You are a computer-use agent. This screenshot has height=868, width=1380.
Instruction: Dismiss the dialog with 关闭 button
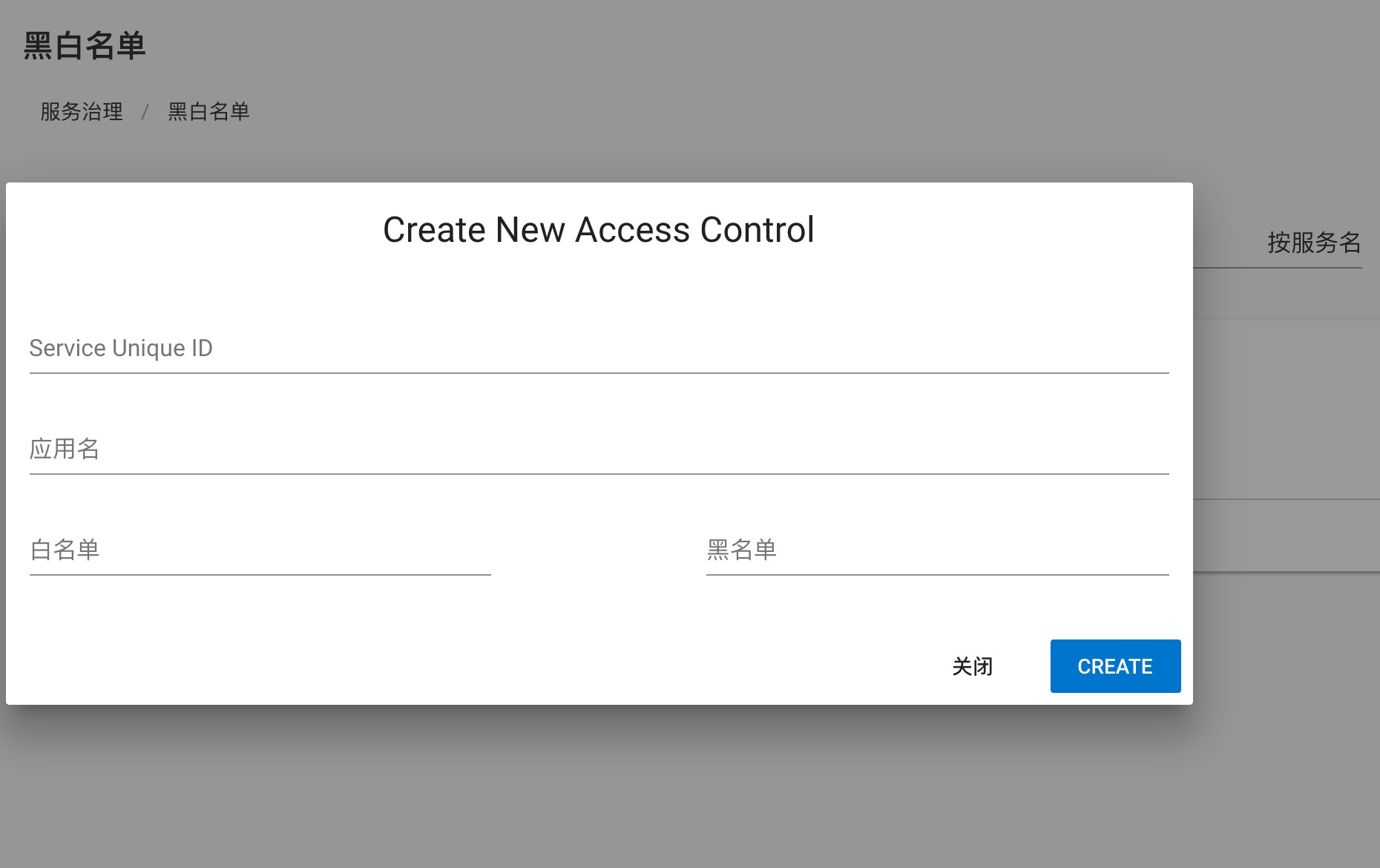(972, 666)
